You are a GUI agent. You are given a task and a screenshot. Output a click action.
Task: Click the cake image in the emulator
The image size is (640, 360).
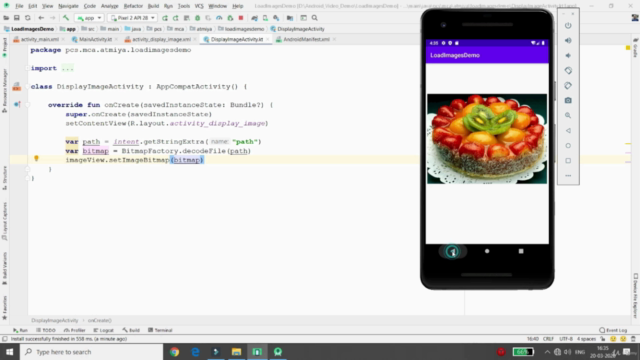[487, 139]
